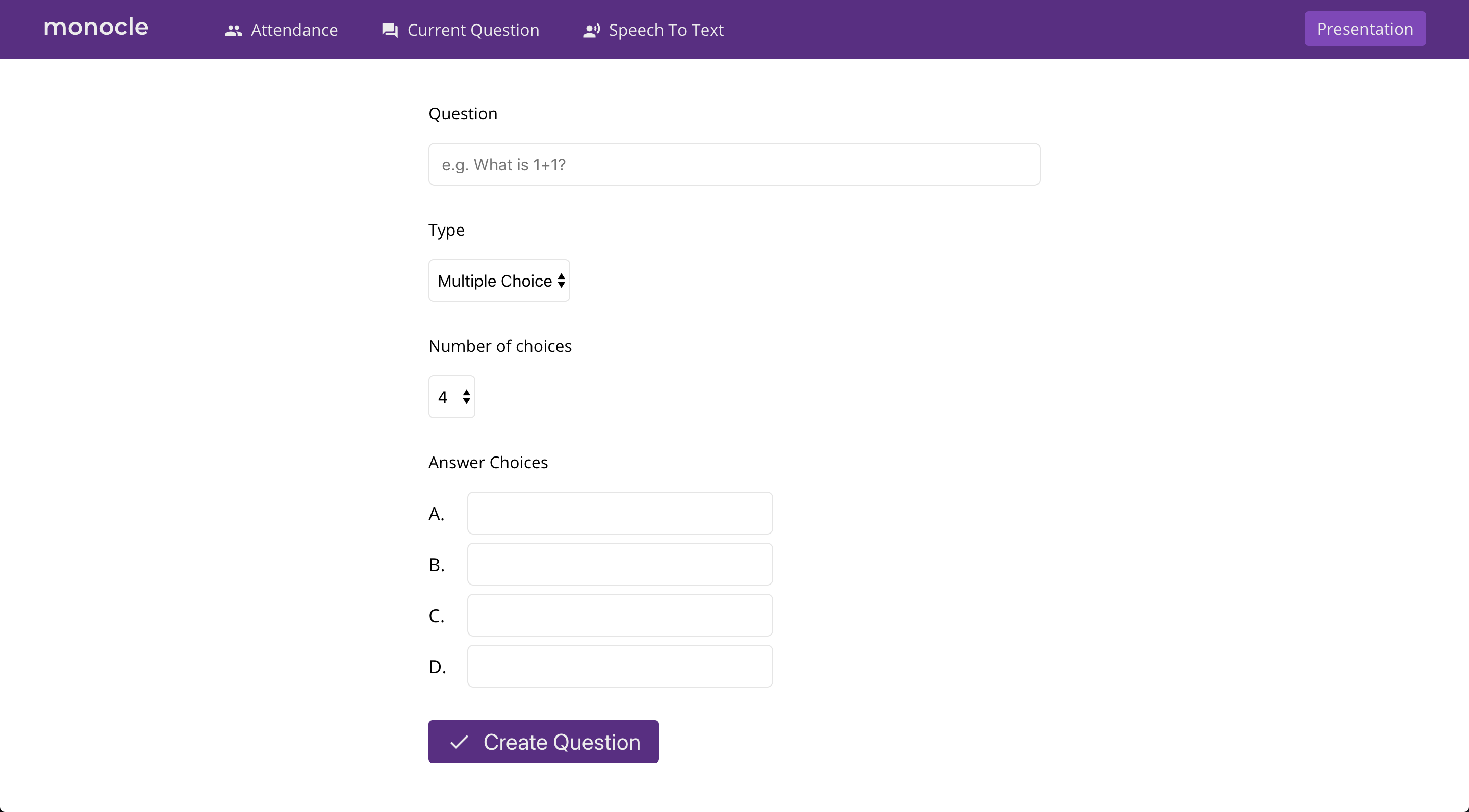Focus the Question text field

coord(734,164)
